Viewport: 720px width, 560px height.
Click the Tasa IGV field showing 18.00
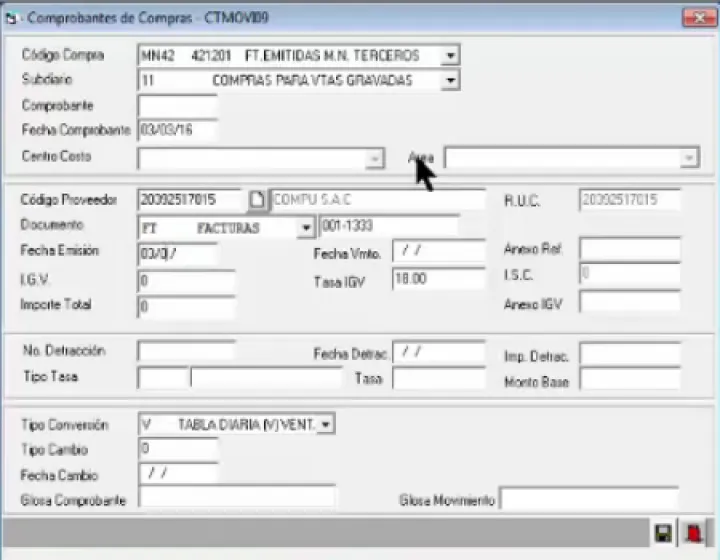(x=438, y=281)
